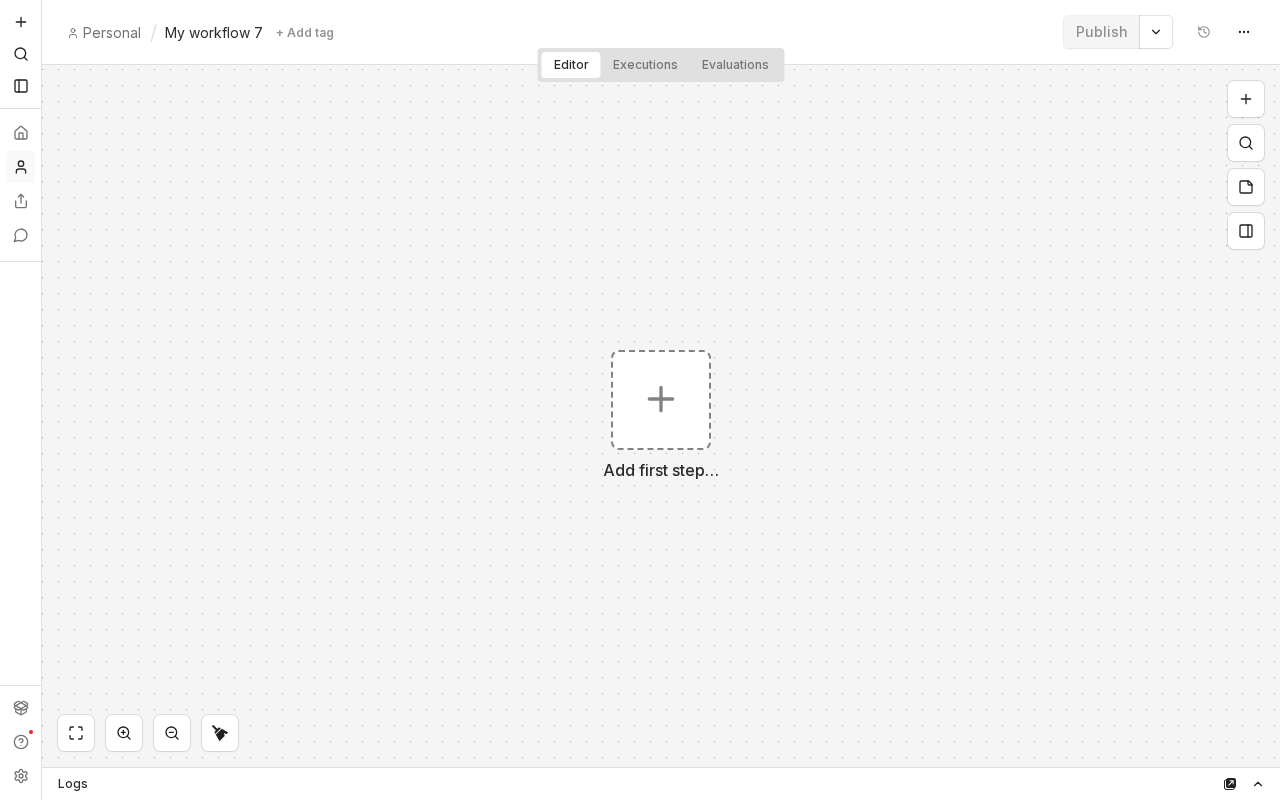Switch to the Evaluations tab
1280x800 pixels.
click(x=735, y=65)
